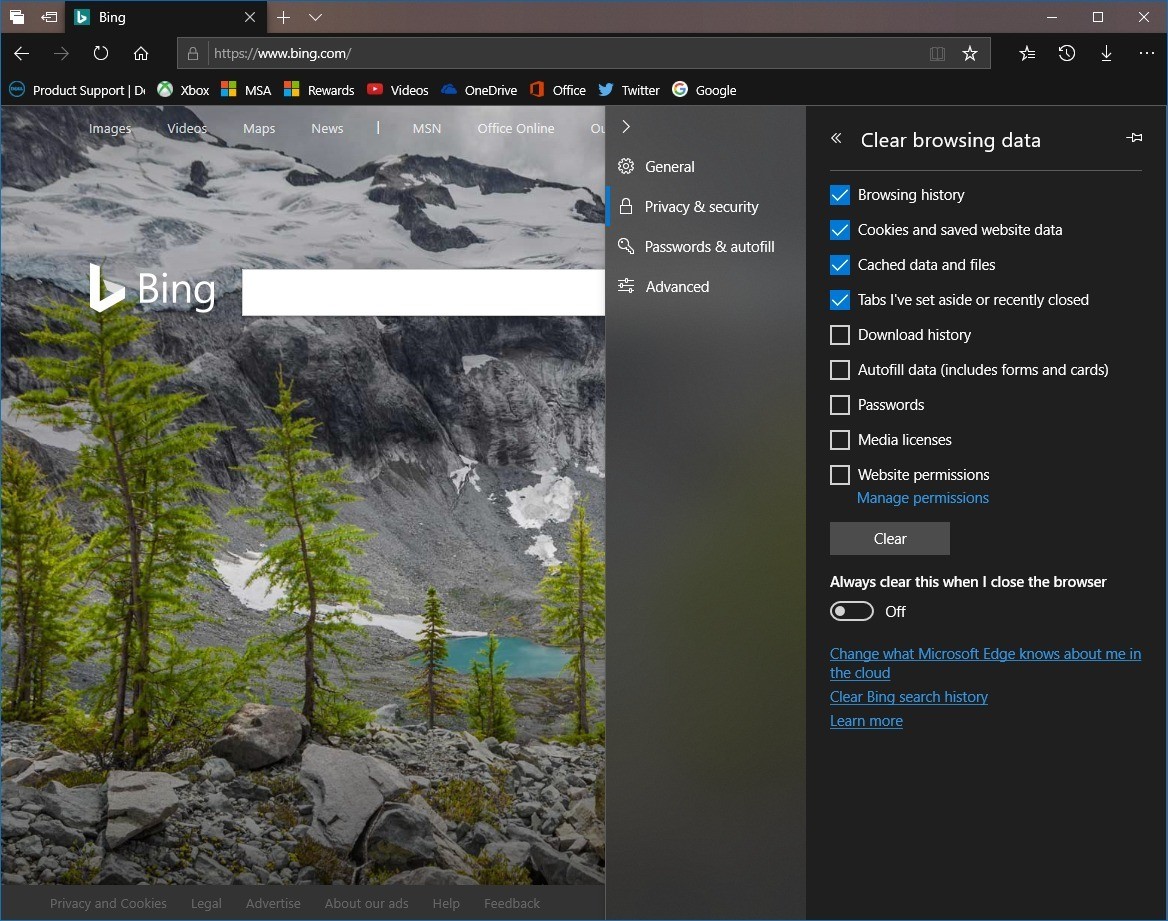Open Legal footer link
Image resolution: width=1168 pixels, height=921 pixels.
(206, 904)
